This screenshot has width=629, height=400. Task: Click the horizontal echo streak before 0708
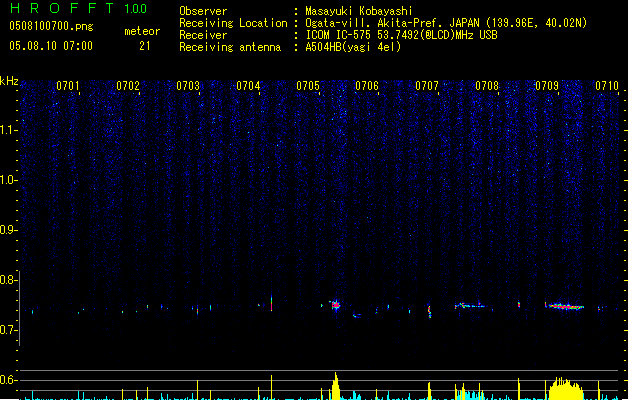coord(470,306)
